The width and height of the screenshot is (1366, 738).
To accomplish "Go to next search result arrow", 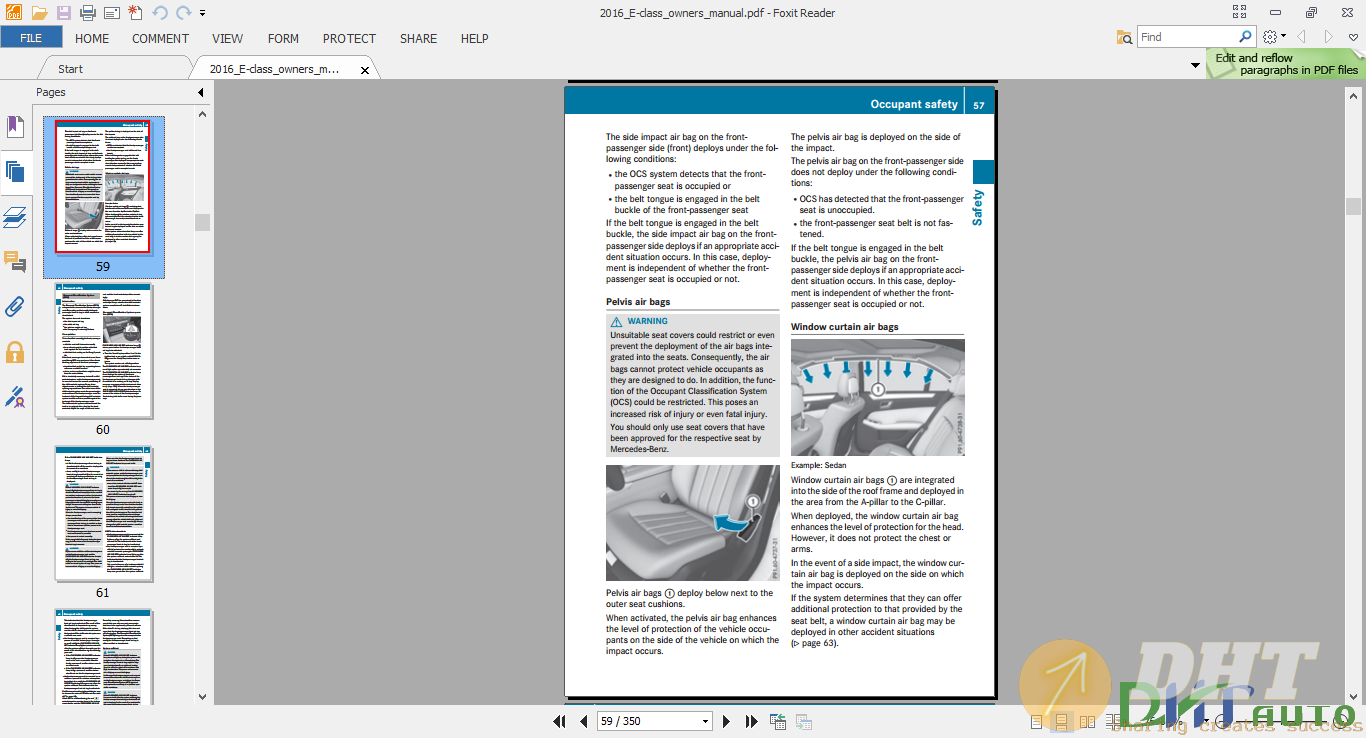I will click(1329, 37).
